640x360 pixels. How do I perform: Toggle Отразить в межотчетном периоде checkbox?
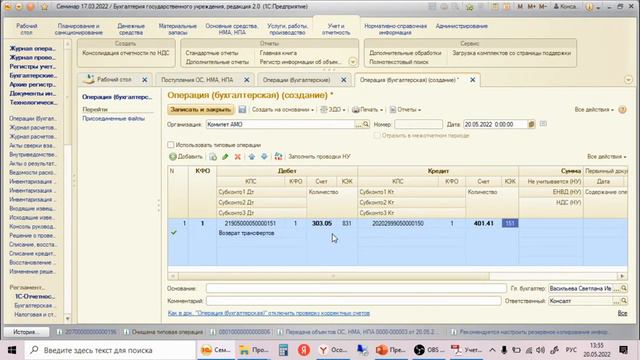point(377,135)
